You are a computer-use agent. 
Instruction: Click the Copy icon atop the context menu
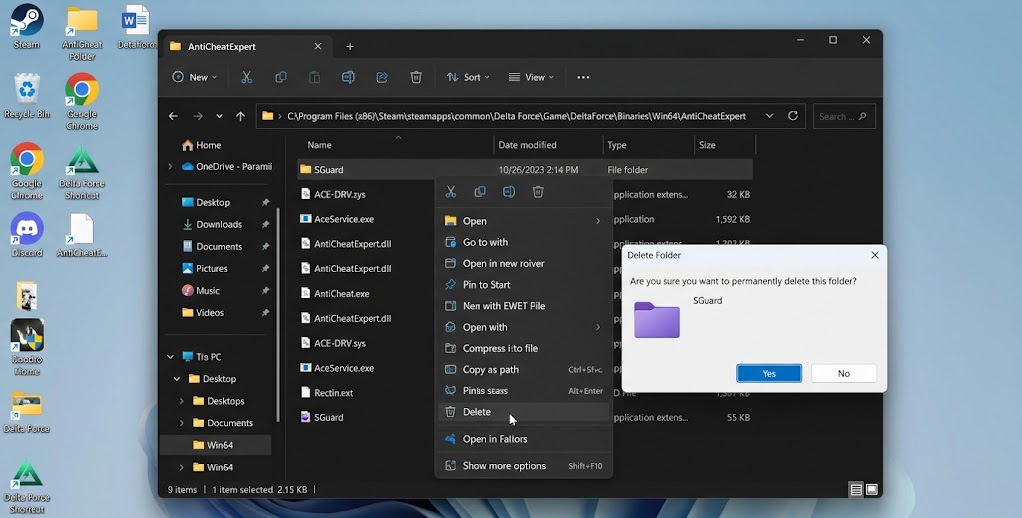480,192
